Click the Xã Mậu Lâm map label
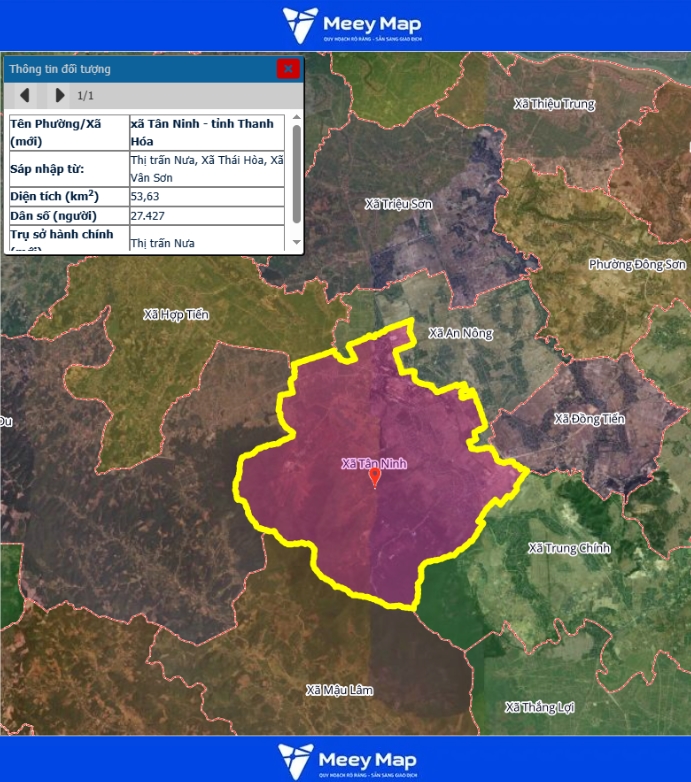 click(x=340, y=690)
